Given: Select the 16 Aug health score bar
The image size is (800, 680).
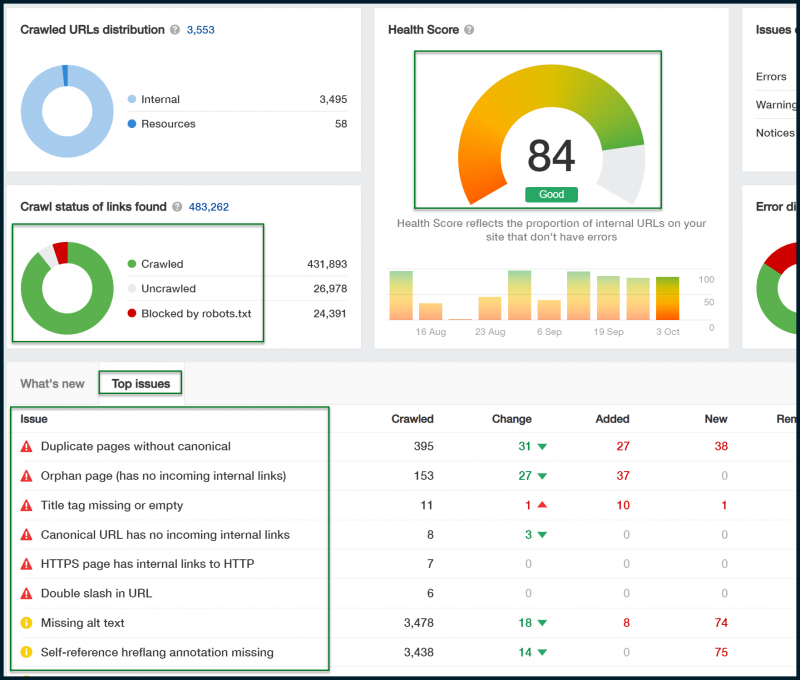Looking at the screenshot, I should click(430, 312).
